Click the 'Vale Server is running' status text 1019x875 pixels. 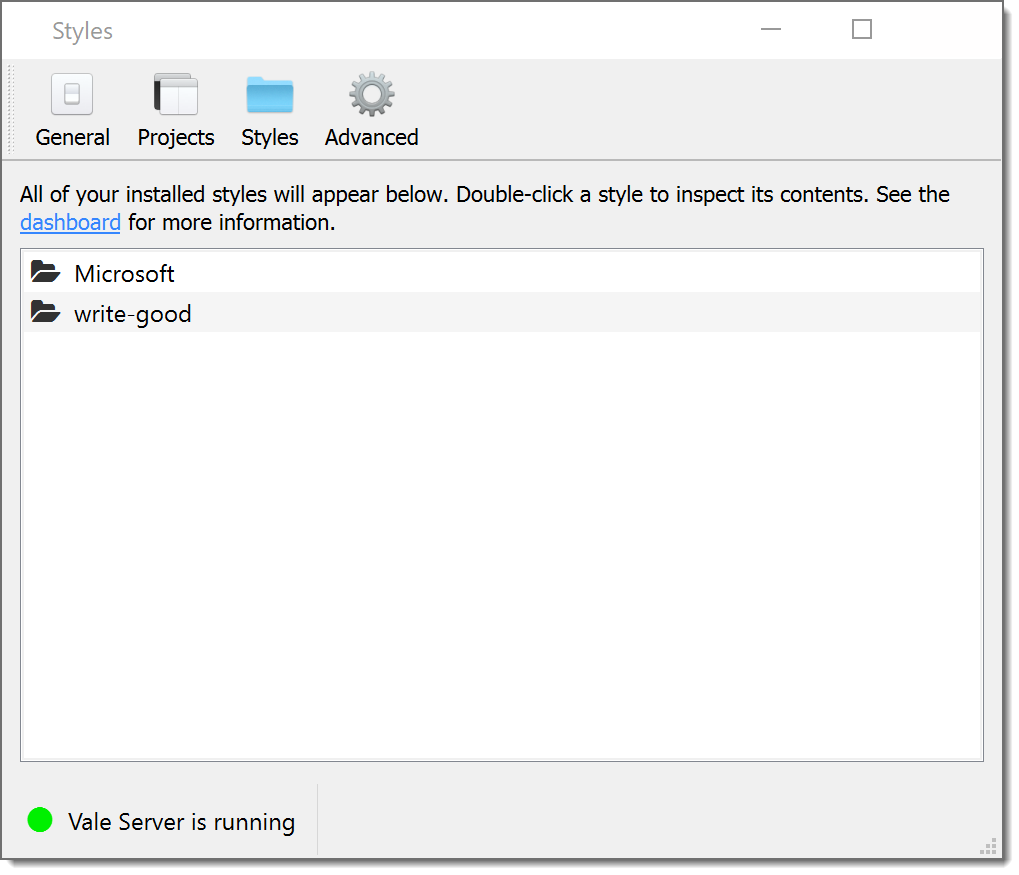(181, 822)
